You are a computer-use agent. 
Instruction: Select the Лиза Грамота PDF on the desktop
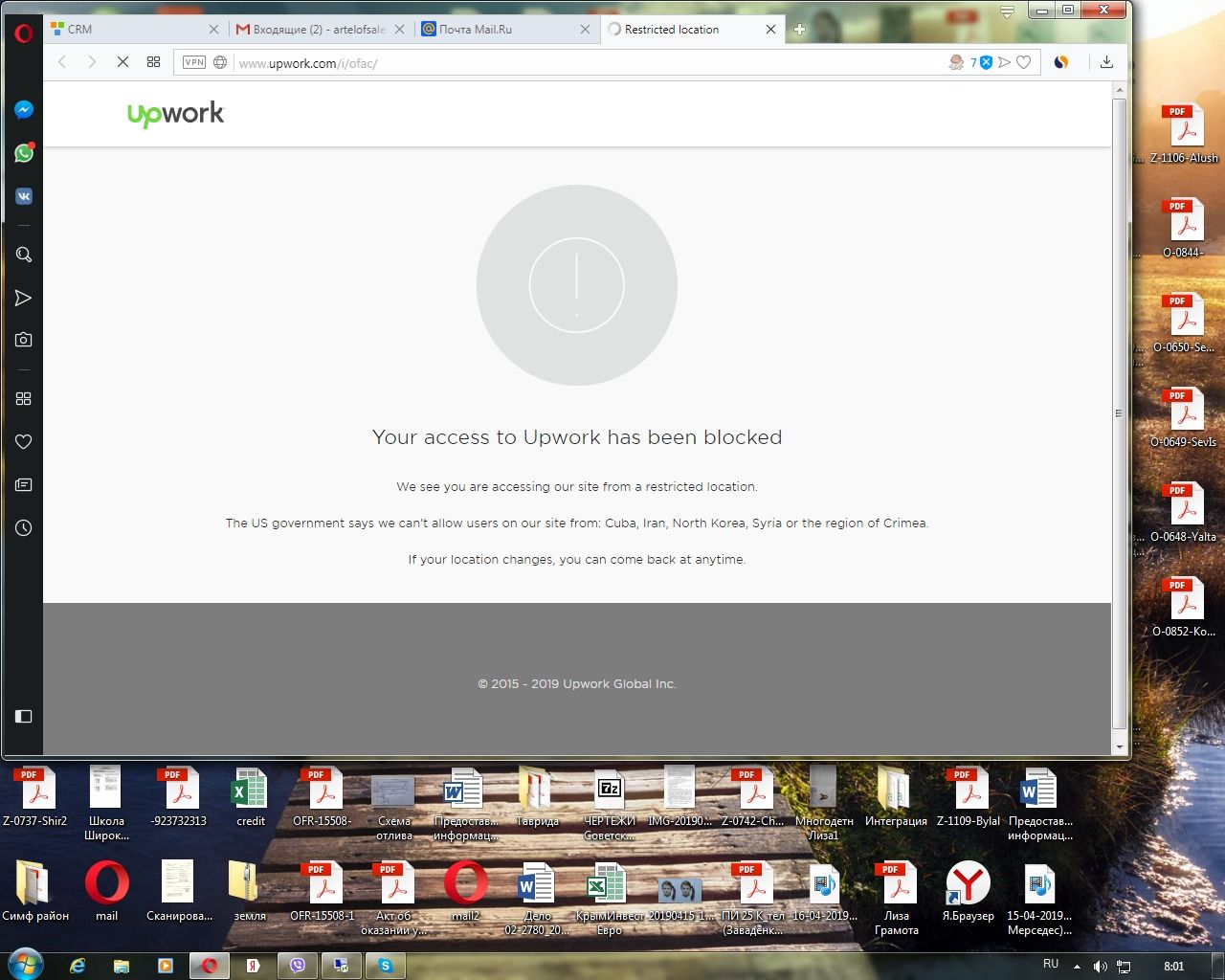coord(896,899)
